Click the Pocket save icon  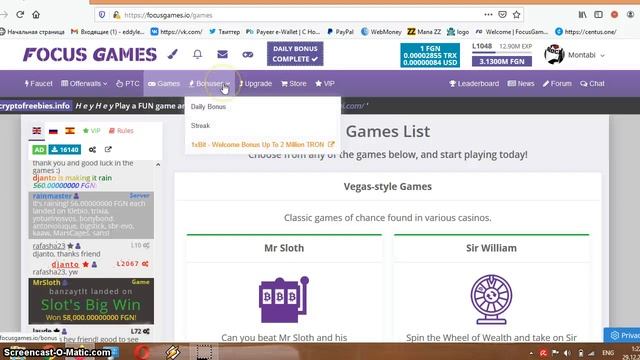(x=502, y=15)
